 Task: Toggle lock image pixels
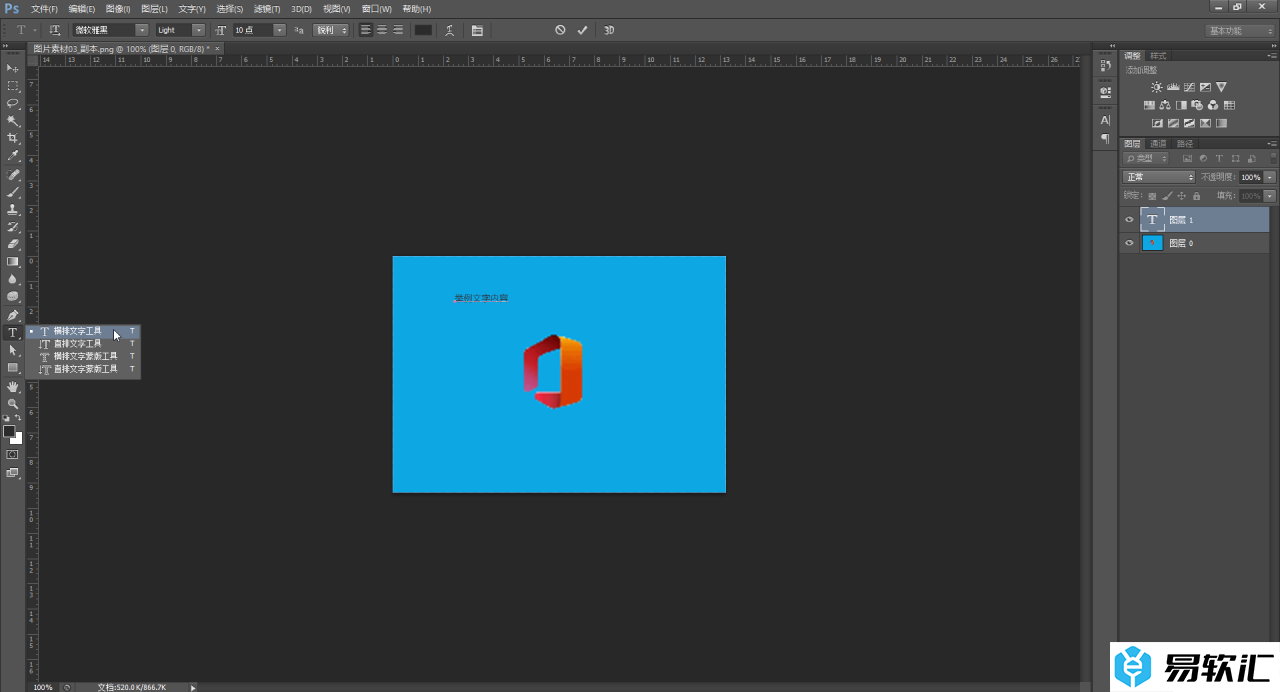[1167, 196]
